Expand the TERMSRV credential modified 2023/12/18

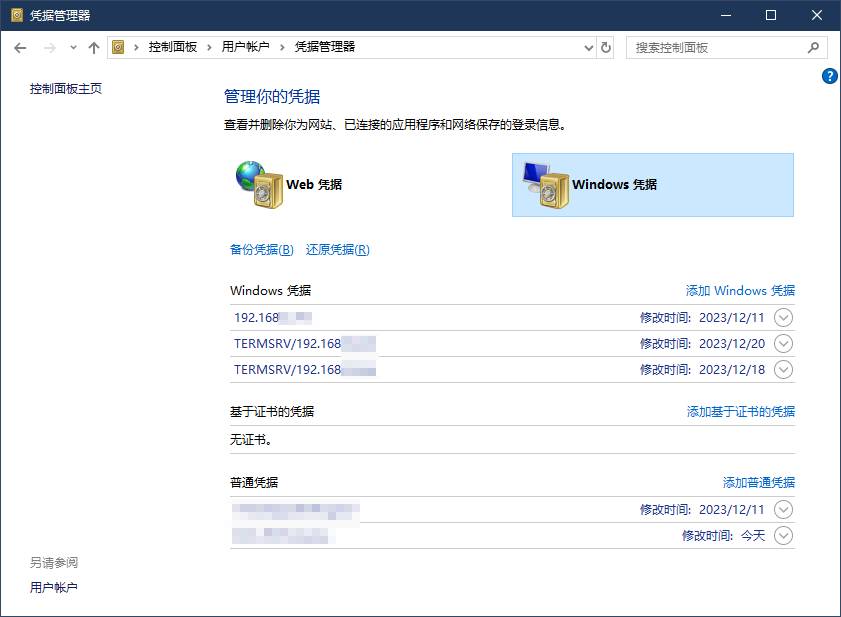[x=783, y=369]
